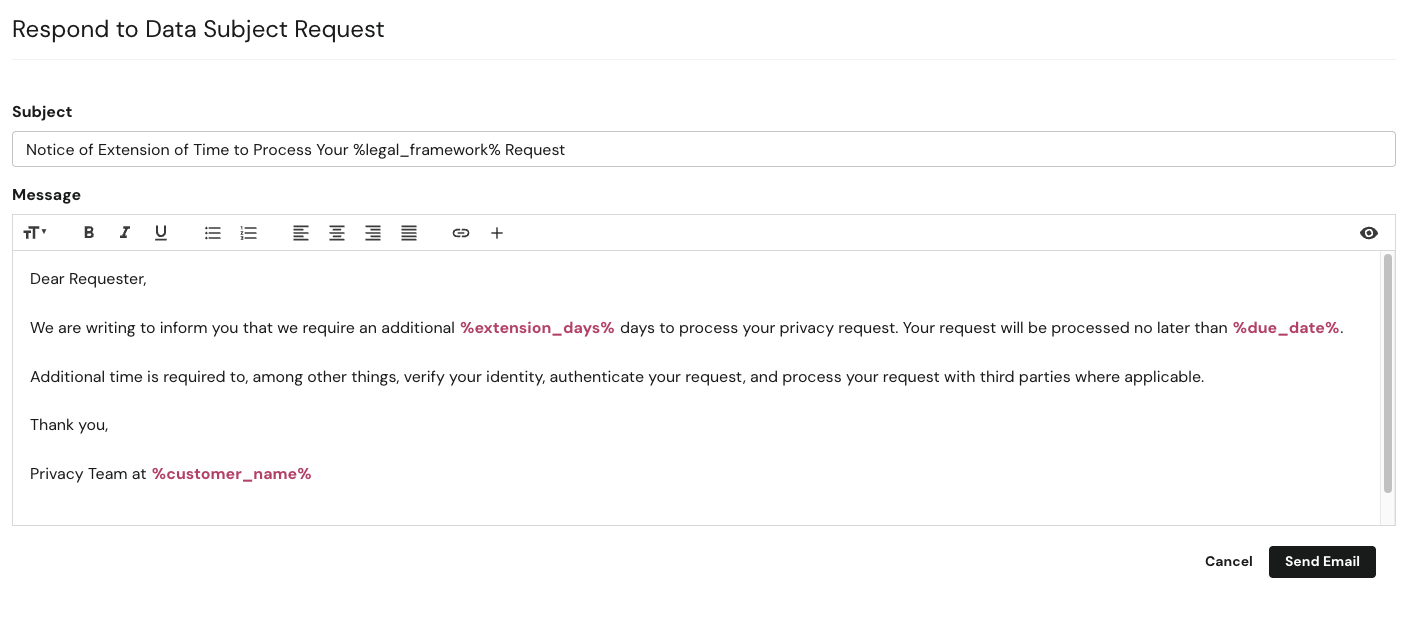Set left text alignment
The height and width of the screenshot is (619, 1410).
[x=300, y=232]
